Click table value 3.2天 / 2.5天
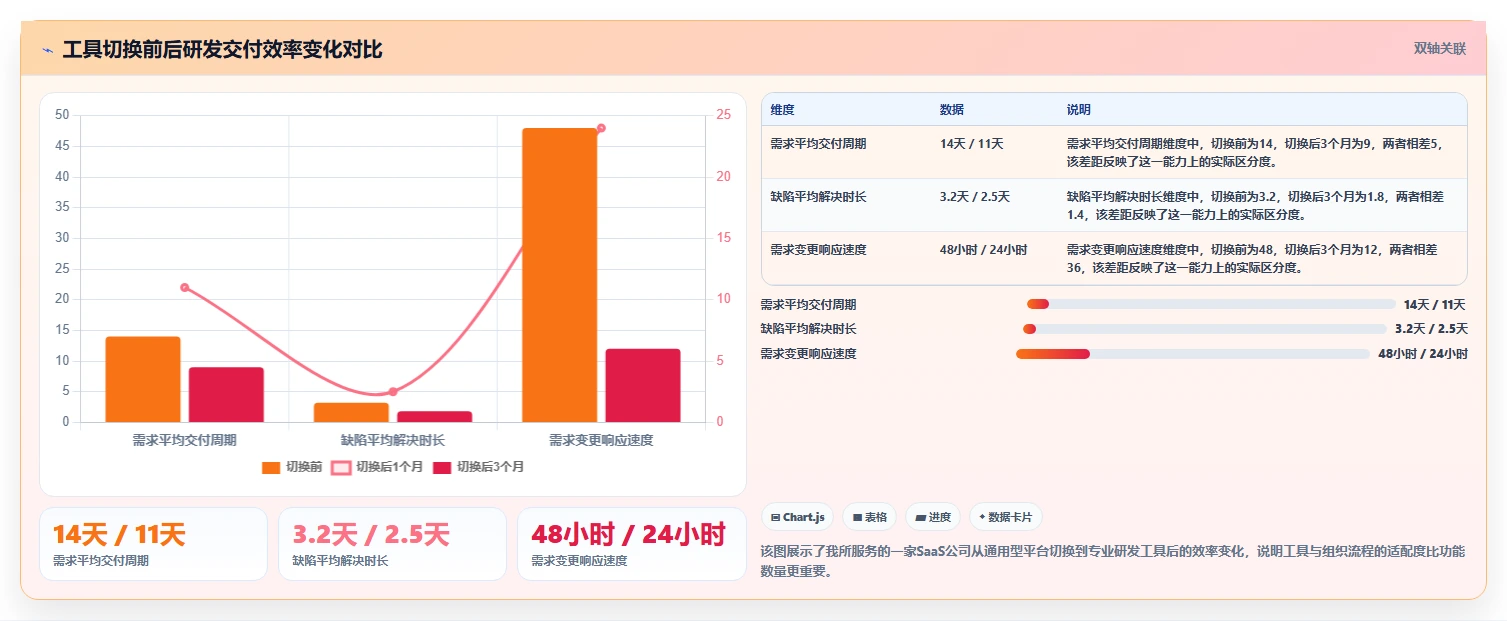Image resolution: width=1507 pixels, height=621 pixels. (x=975, y=197)
